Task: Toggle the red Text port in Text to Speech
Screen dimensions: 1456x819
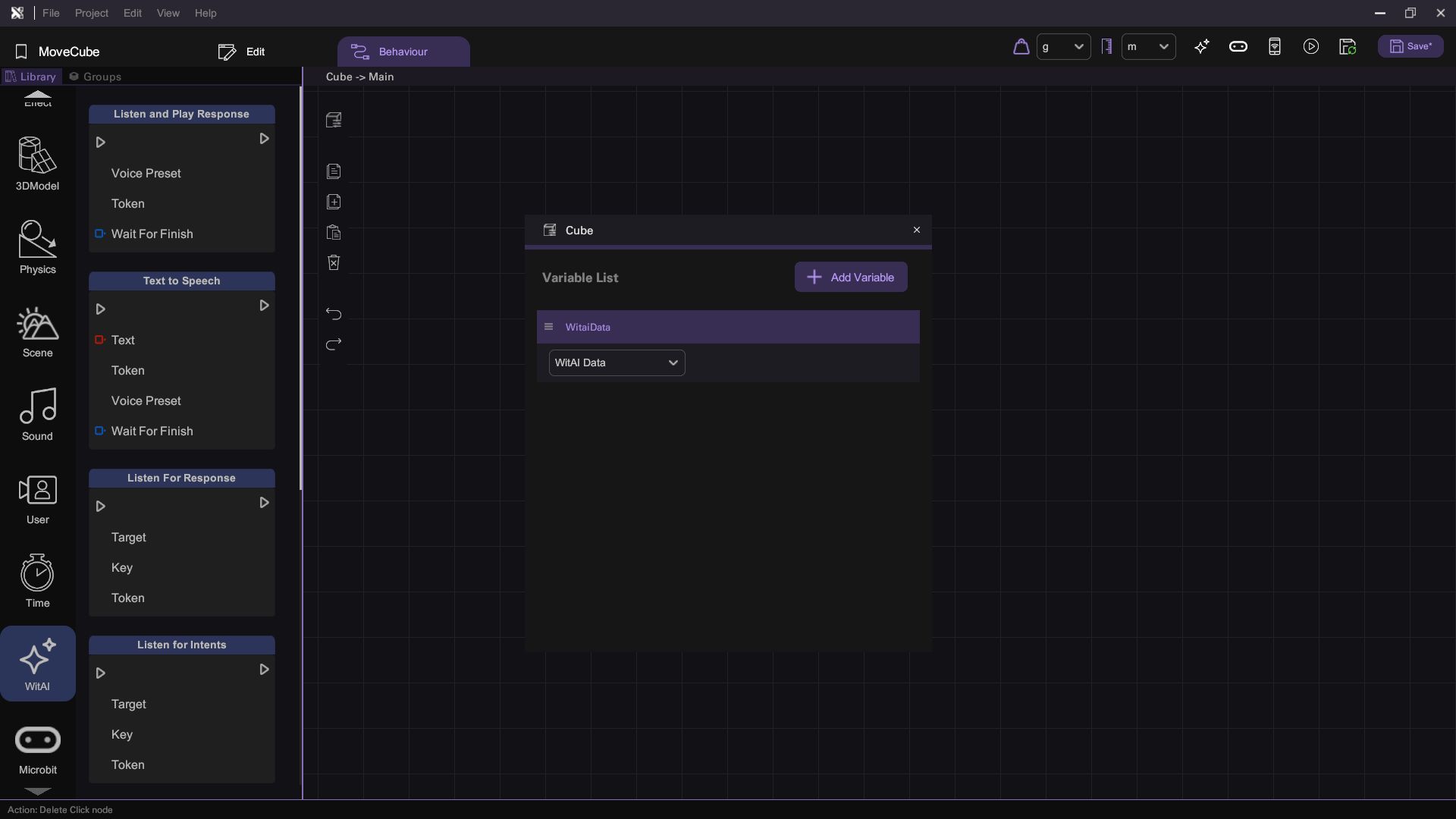Action: click(99, 340)
